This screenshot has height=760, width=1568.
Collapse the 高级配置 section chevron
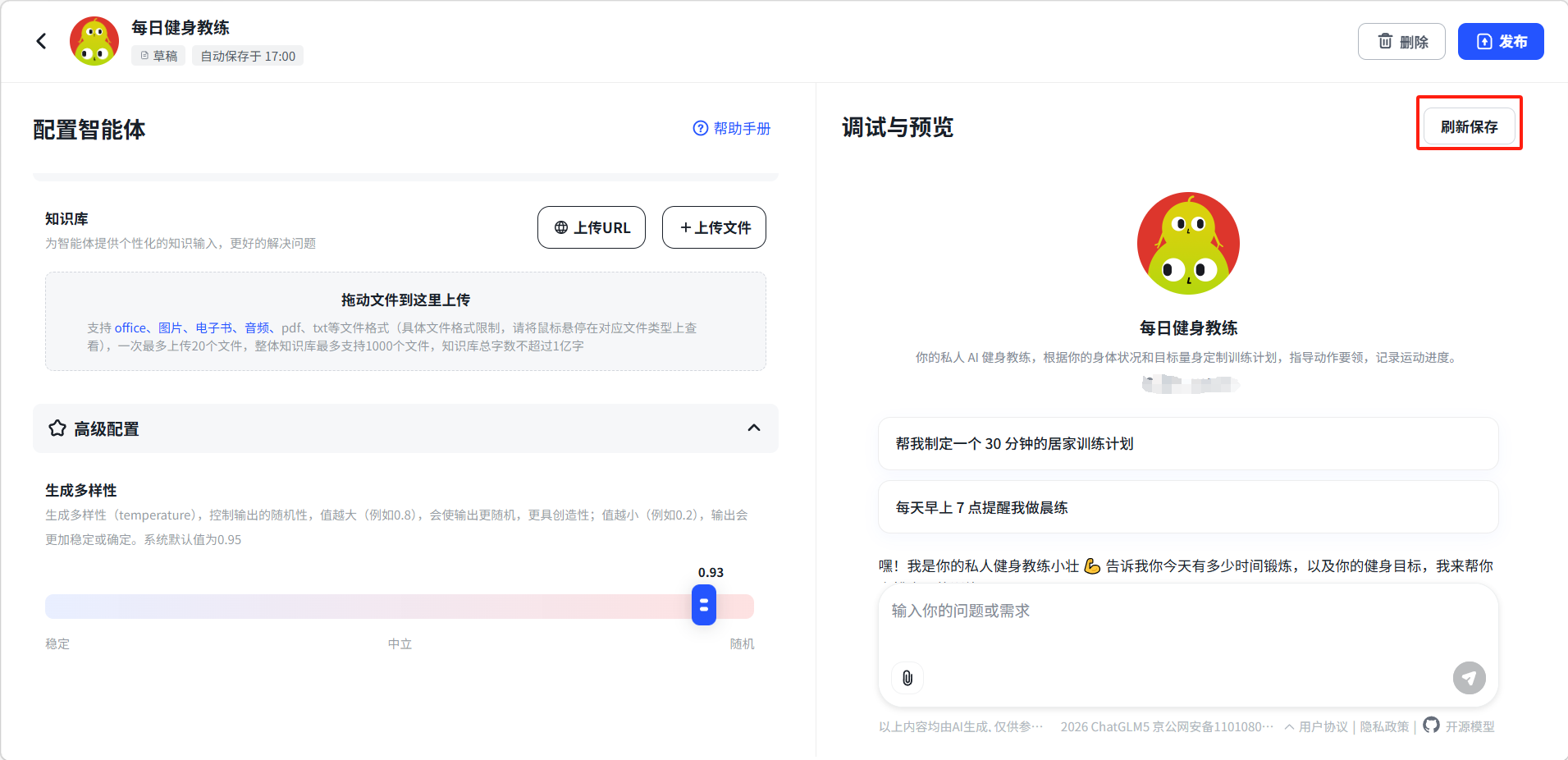pos(754,428)
